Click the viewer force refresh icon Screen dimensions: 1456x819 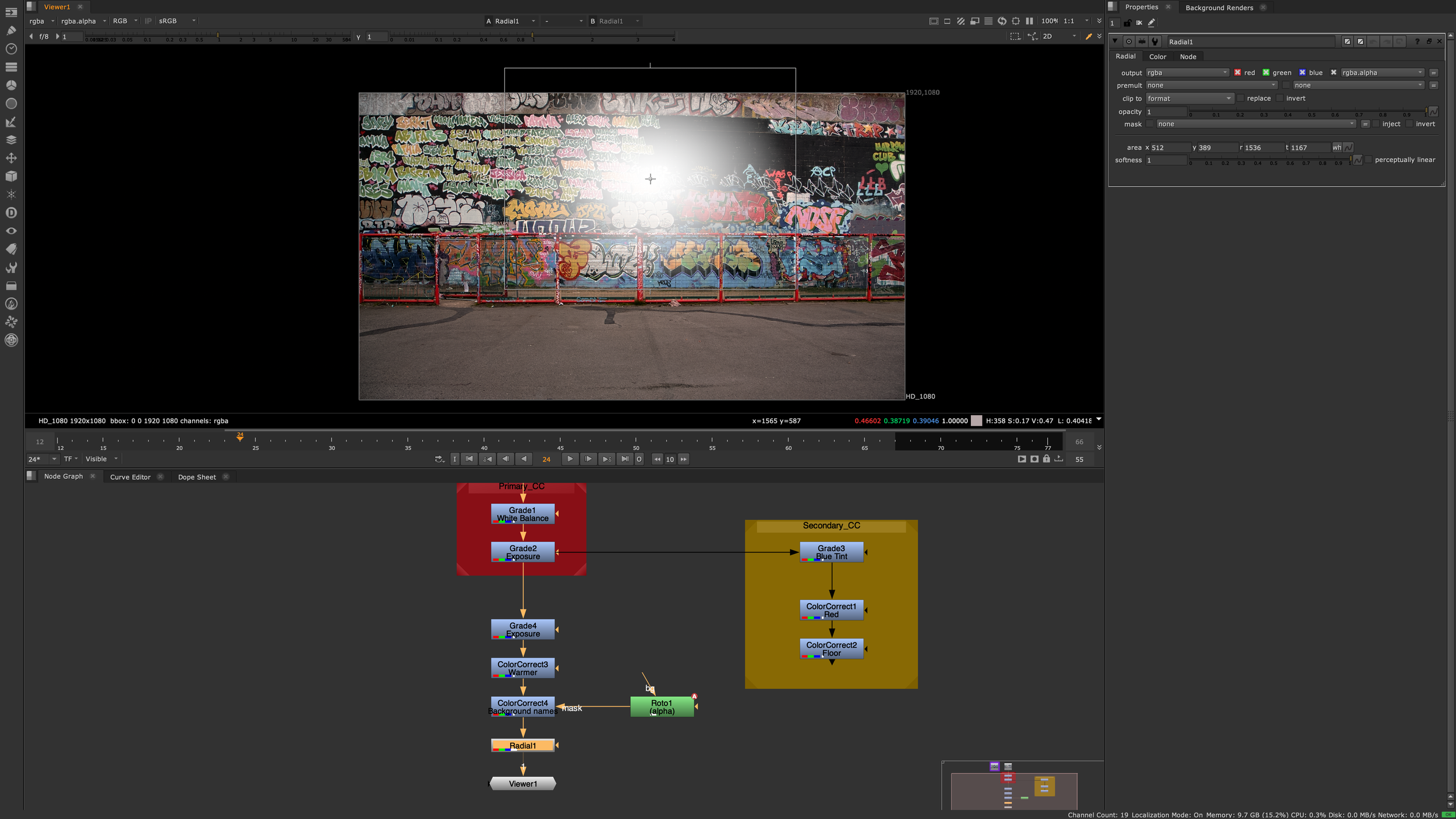click(1002, 21)
